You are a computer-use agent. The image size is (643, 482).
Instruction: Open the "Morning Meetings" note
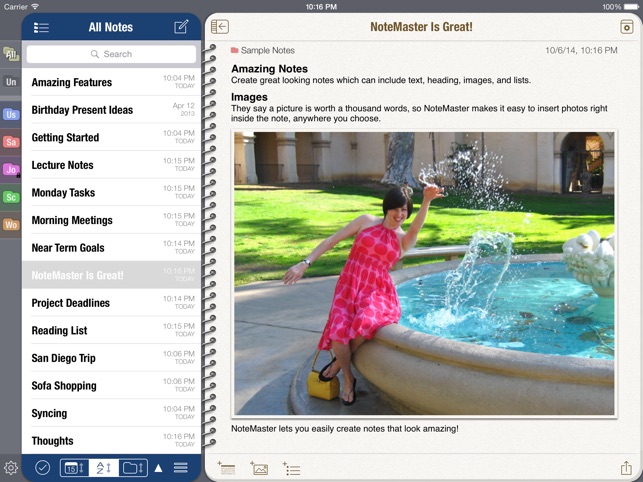tap(111, 220)
